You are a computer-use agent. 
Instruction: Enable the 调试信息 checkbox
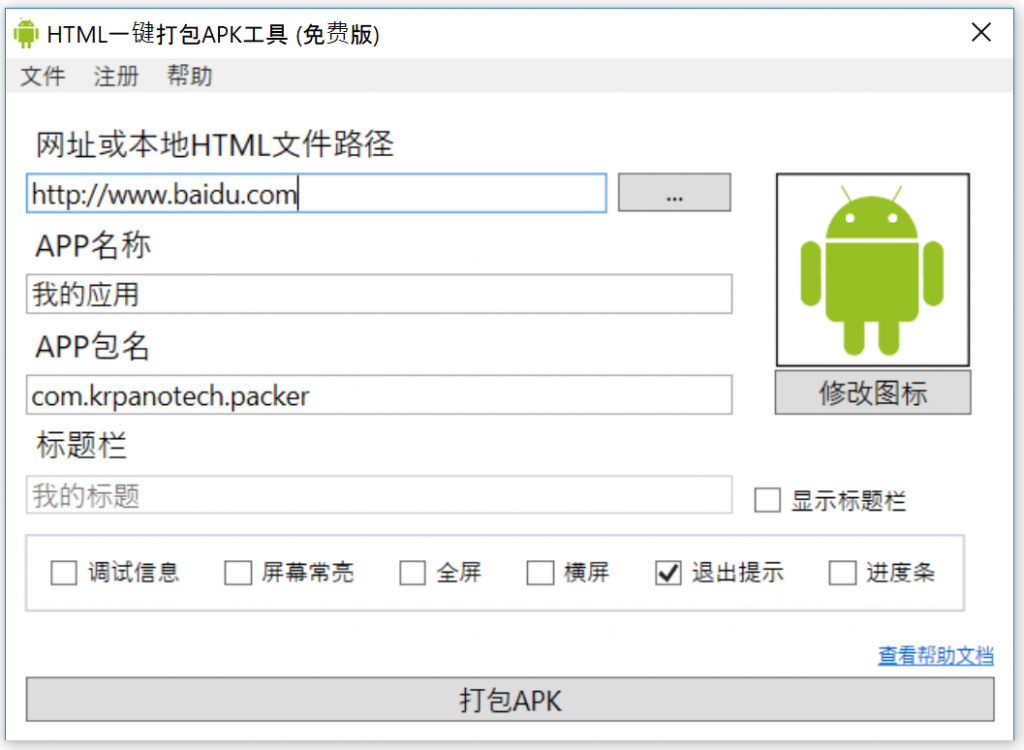pos(64,572)
